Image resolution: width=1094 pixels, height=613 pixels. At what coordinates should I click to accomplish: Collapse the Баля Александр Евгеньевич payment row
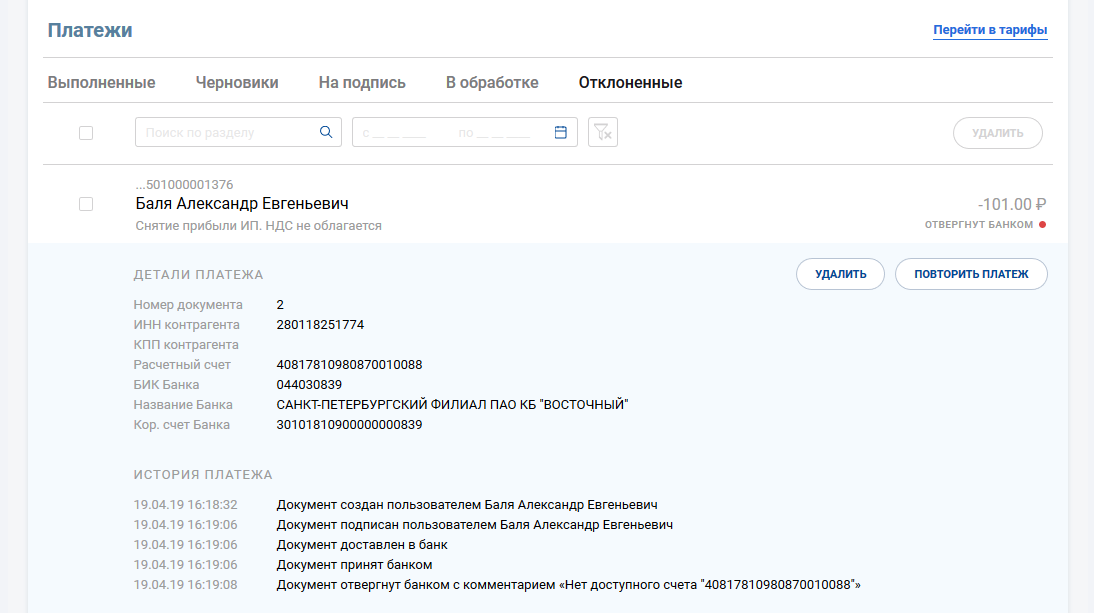click(x=500, y=204)
